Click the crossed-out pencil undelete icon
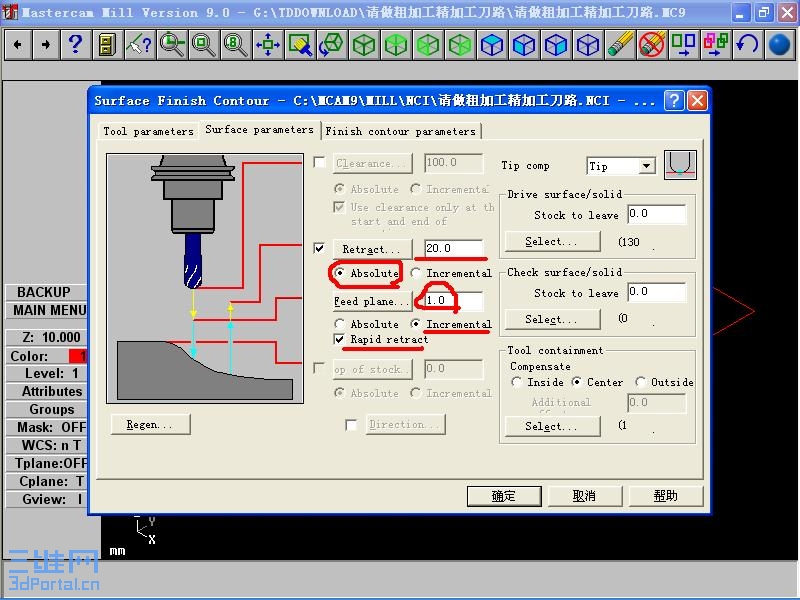Image resolution: width=800 pixels, height=600 pixels. (x=652, y=44)
